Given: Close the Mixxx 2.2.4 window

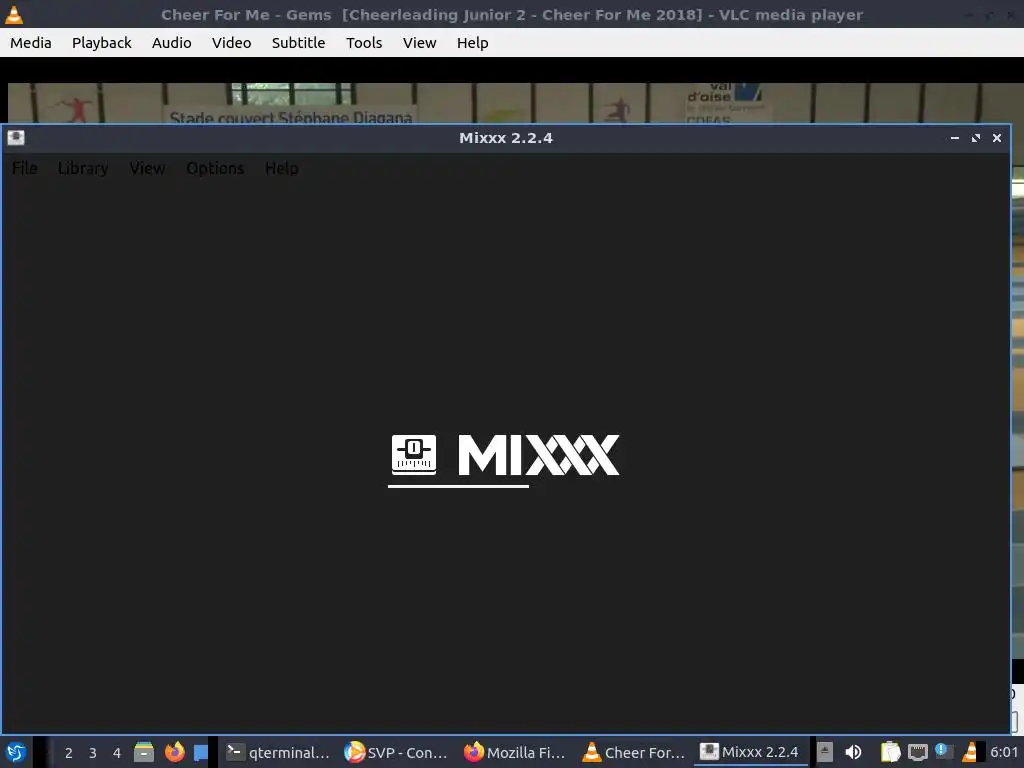Looking at the screenshot, I should click(997, 138).
